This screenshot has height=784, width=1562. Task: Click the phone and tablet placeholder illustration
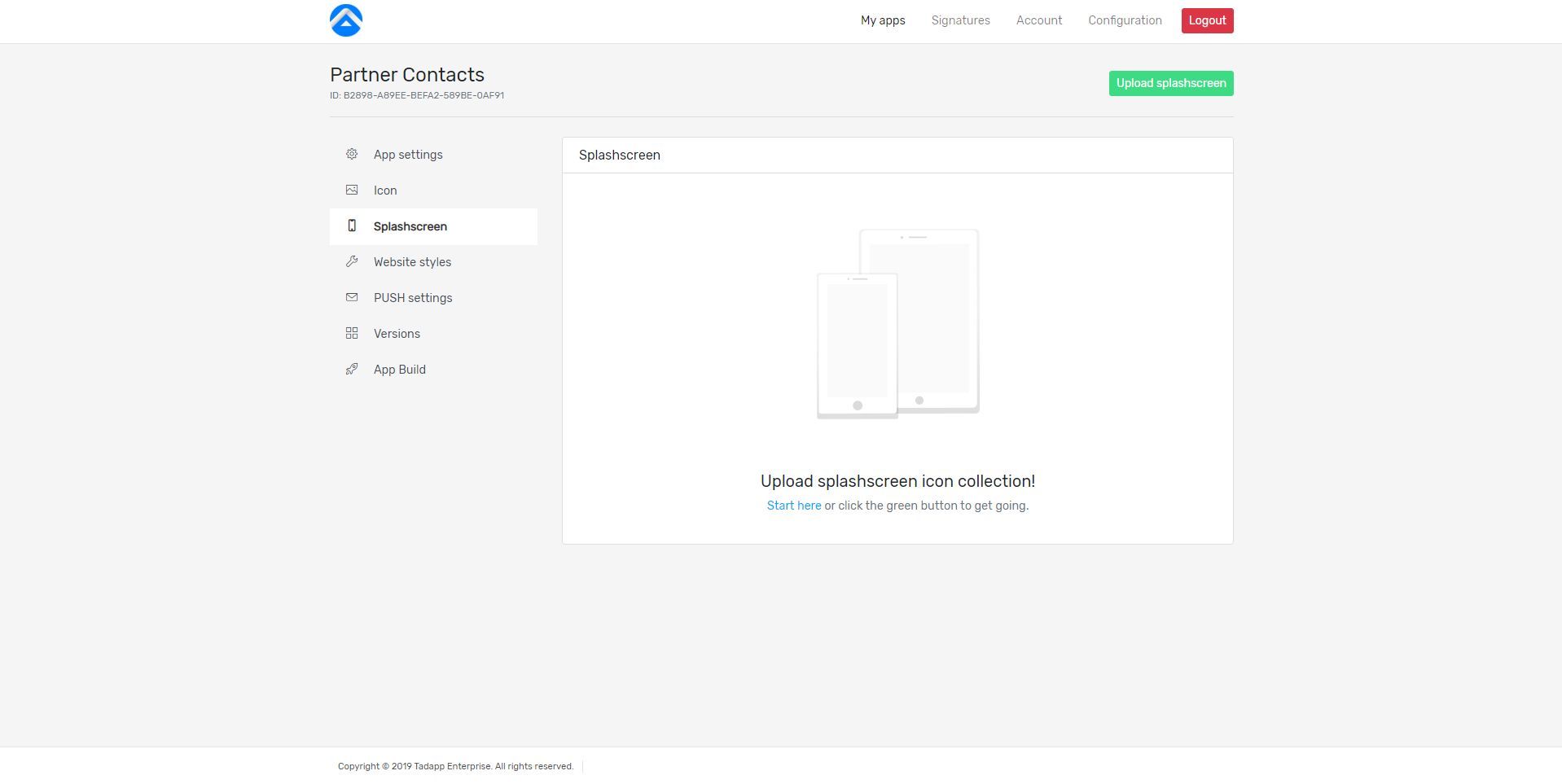coord(897,324)
